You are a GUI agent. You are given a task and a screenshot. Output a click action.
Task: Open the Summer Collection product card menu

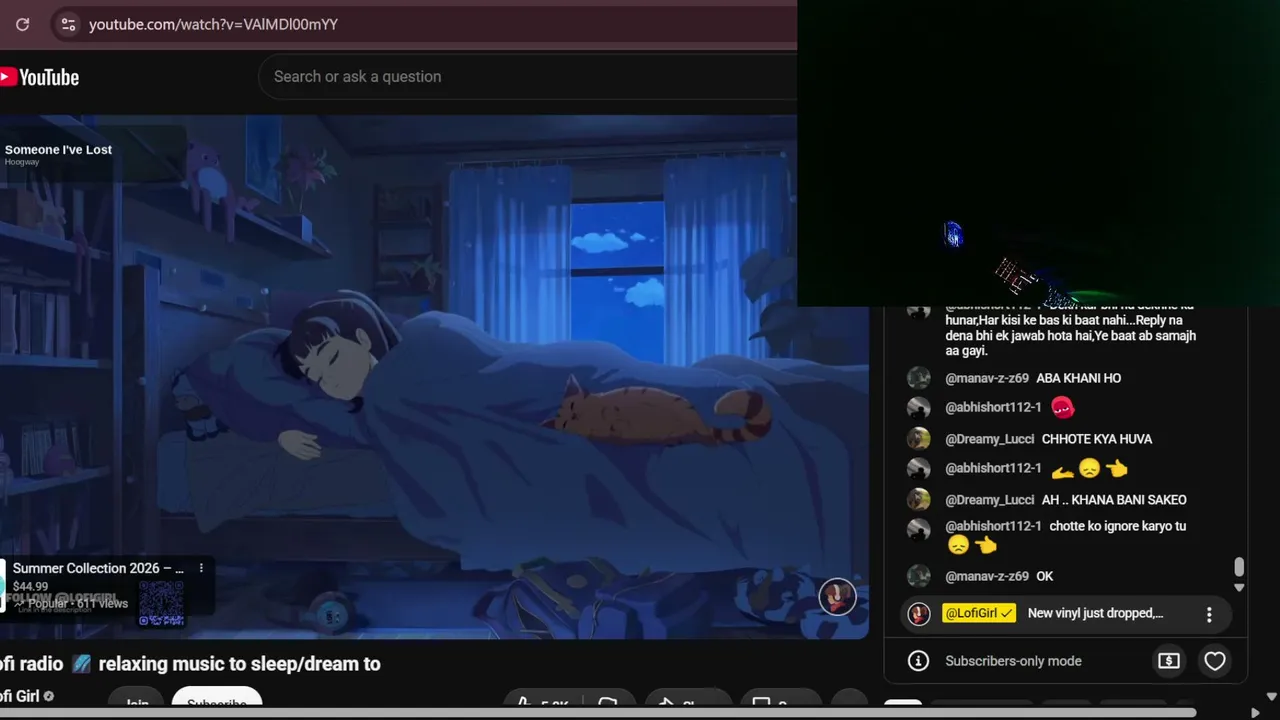click(201, 568)
